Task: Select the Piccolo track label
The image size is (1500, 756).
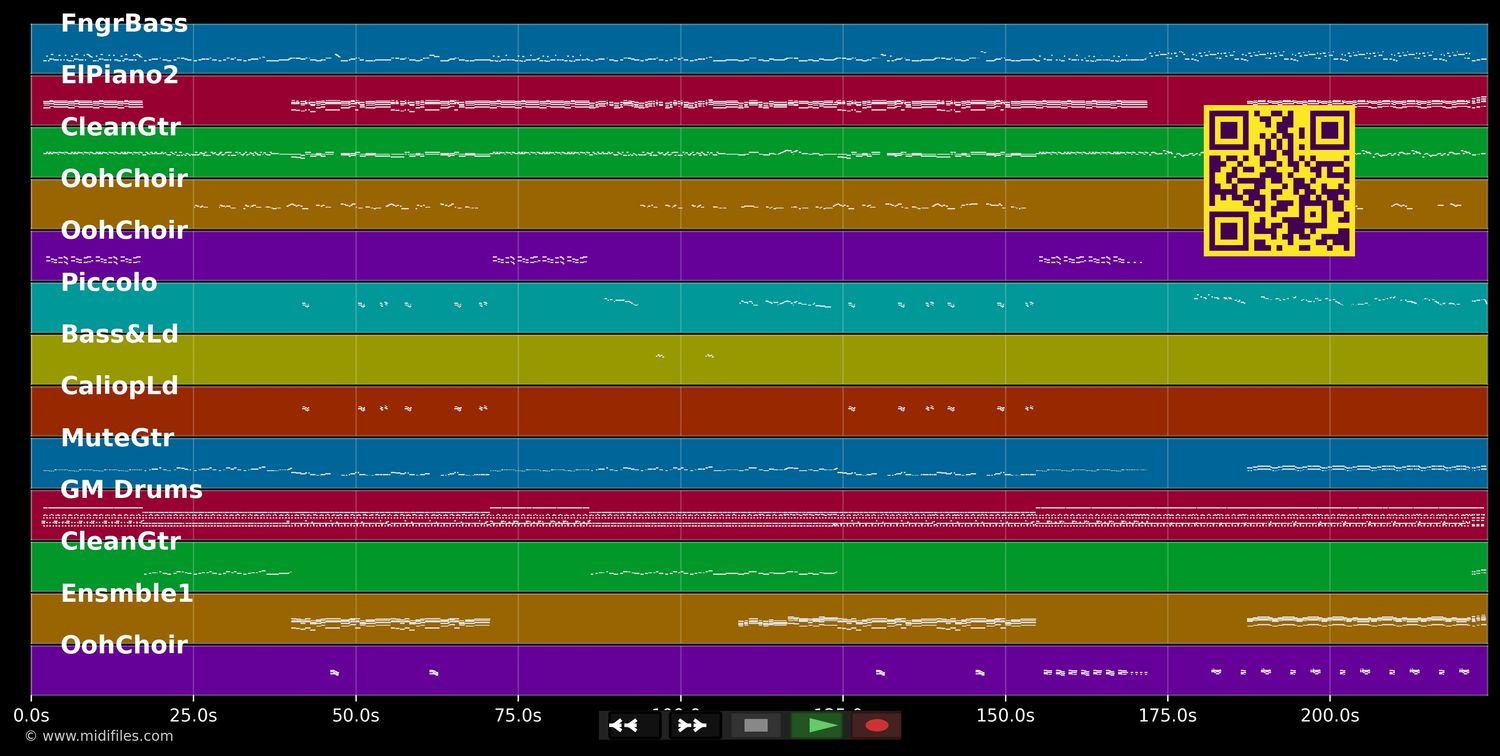Action: 109,281
